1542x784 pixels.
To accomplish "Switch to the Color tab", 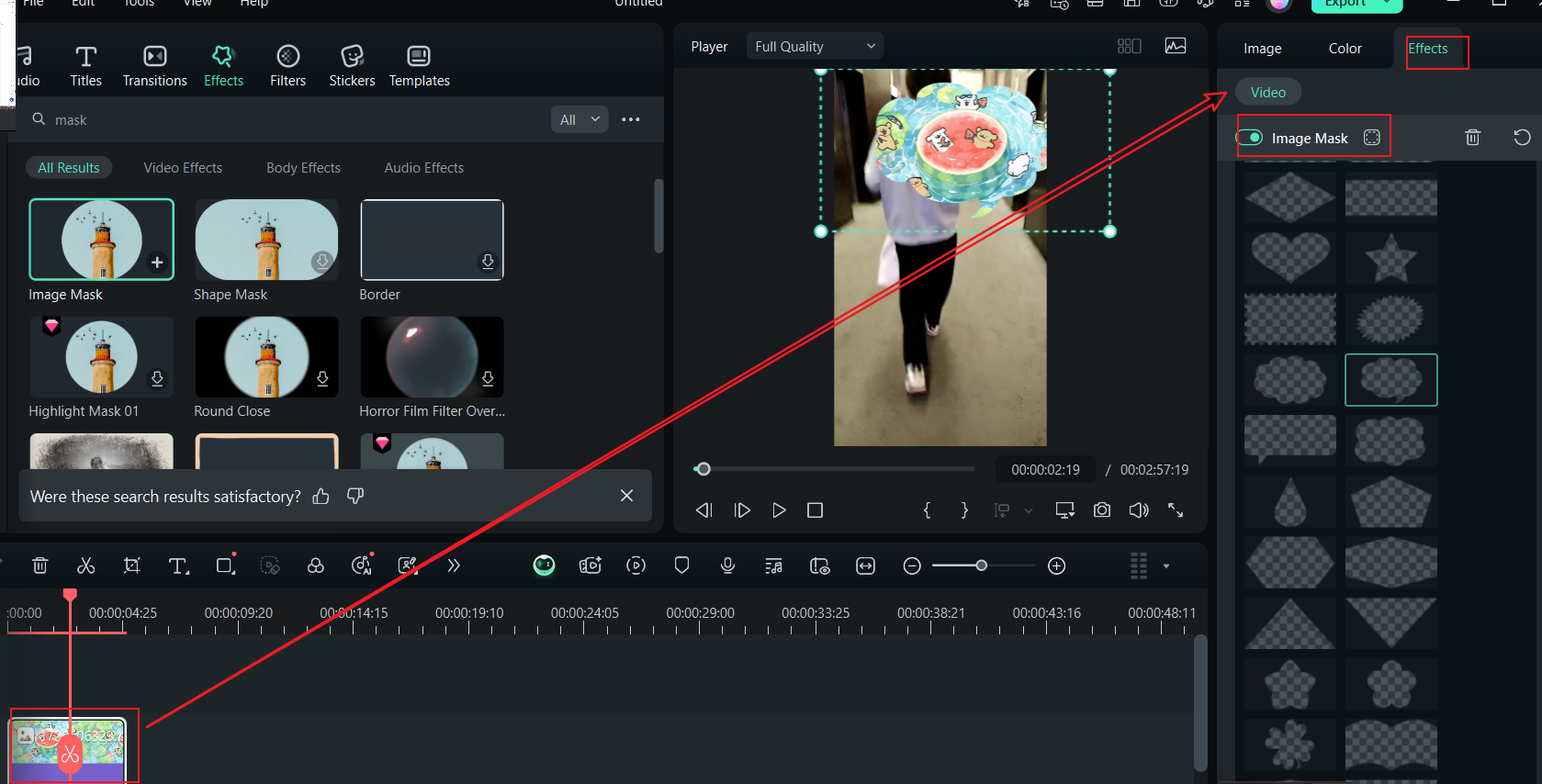I will click(x=1345, y=49).
